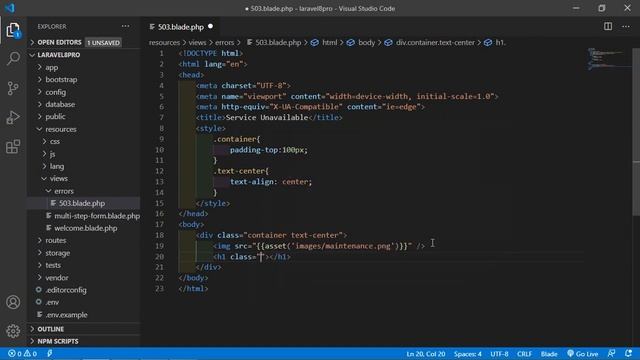Screen dimensions: 640x360
Task: Expand the css folder
Action: coord(55,142)
